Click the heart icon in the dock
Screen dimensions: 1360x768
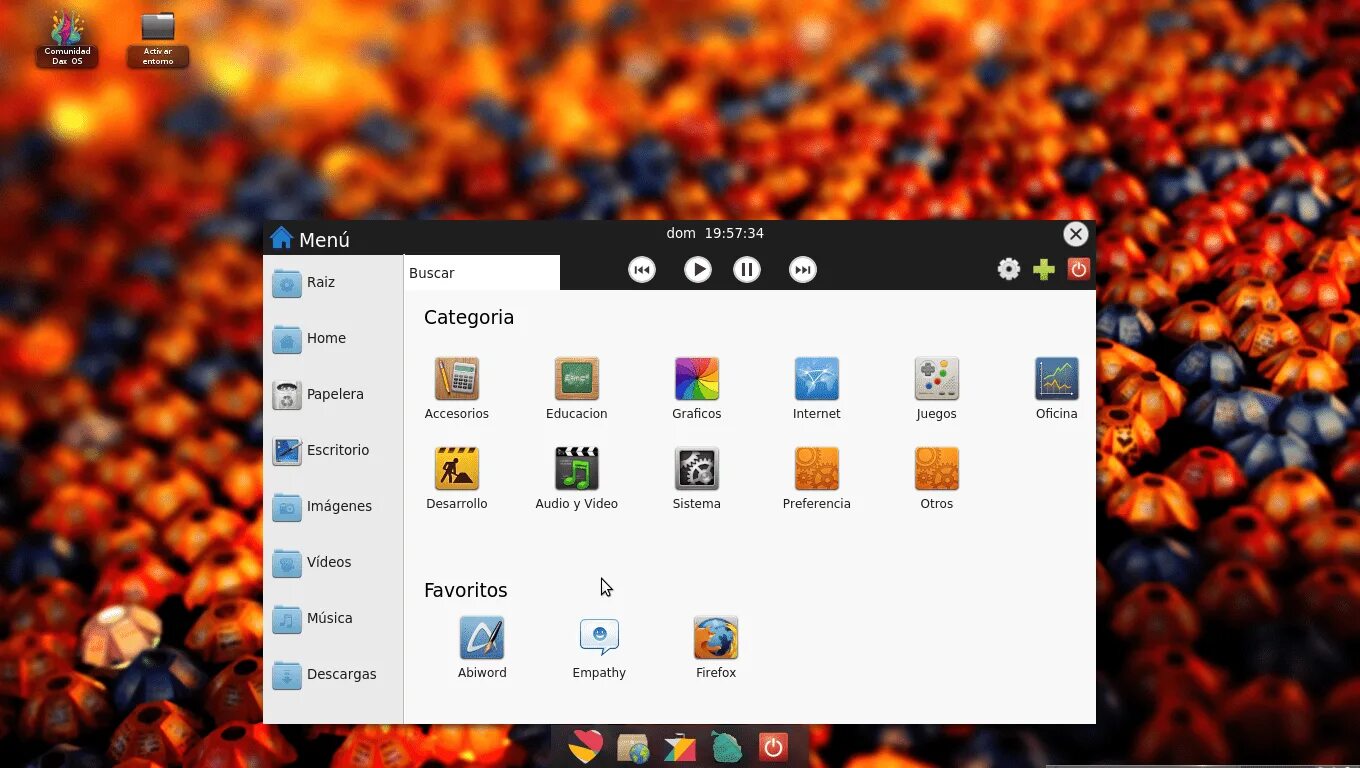click(x=586, y=746)
